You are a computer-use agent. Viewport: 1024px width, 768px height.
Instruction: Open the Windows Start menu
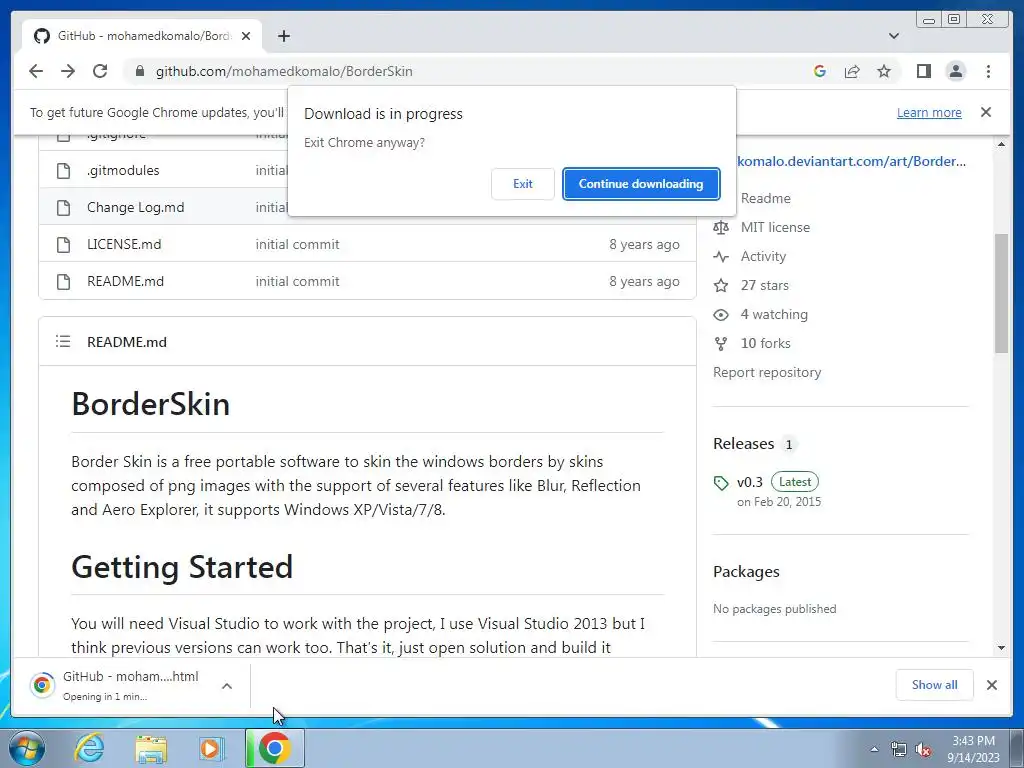pyautogui.click(x=27, y=748)
